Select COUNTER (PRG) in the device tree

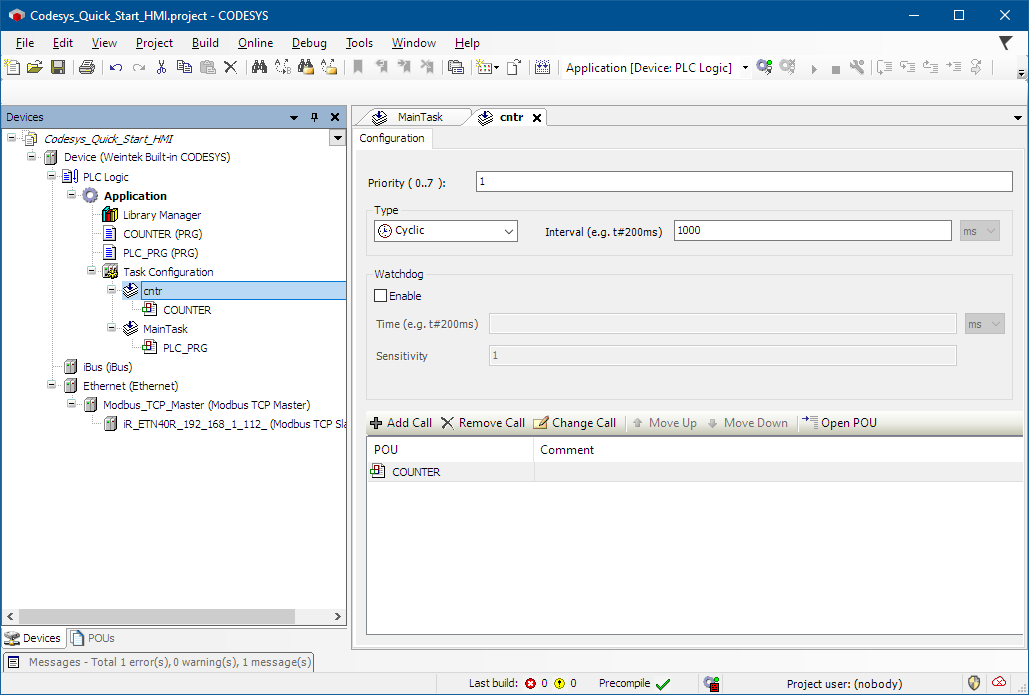pyautogui.click(x=162, y=234)
